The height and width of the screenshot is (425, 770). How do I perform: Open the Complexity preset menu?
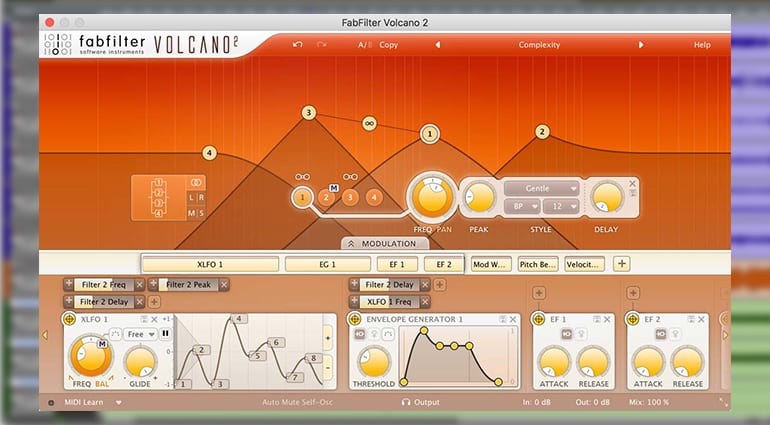coord(539,45)
